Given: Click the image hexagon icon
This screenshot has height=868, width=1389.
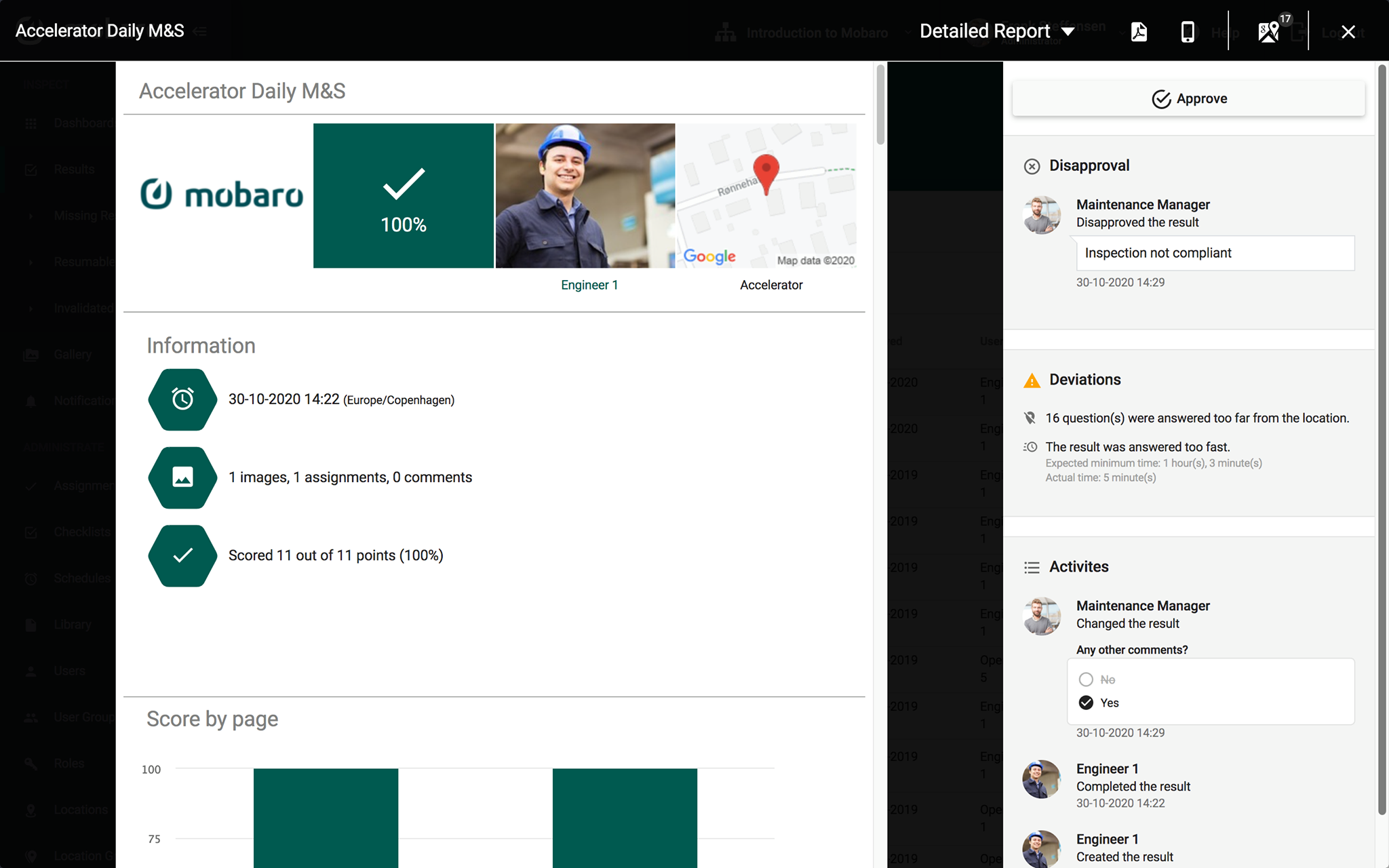Looking at the screenshot, I should [x=182, y=477].
